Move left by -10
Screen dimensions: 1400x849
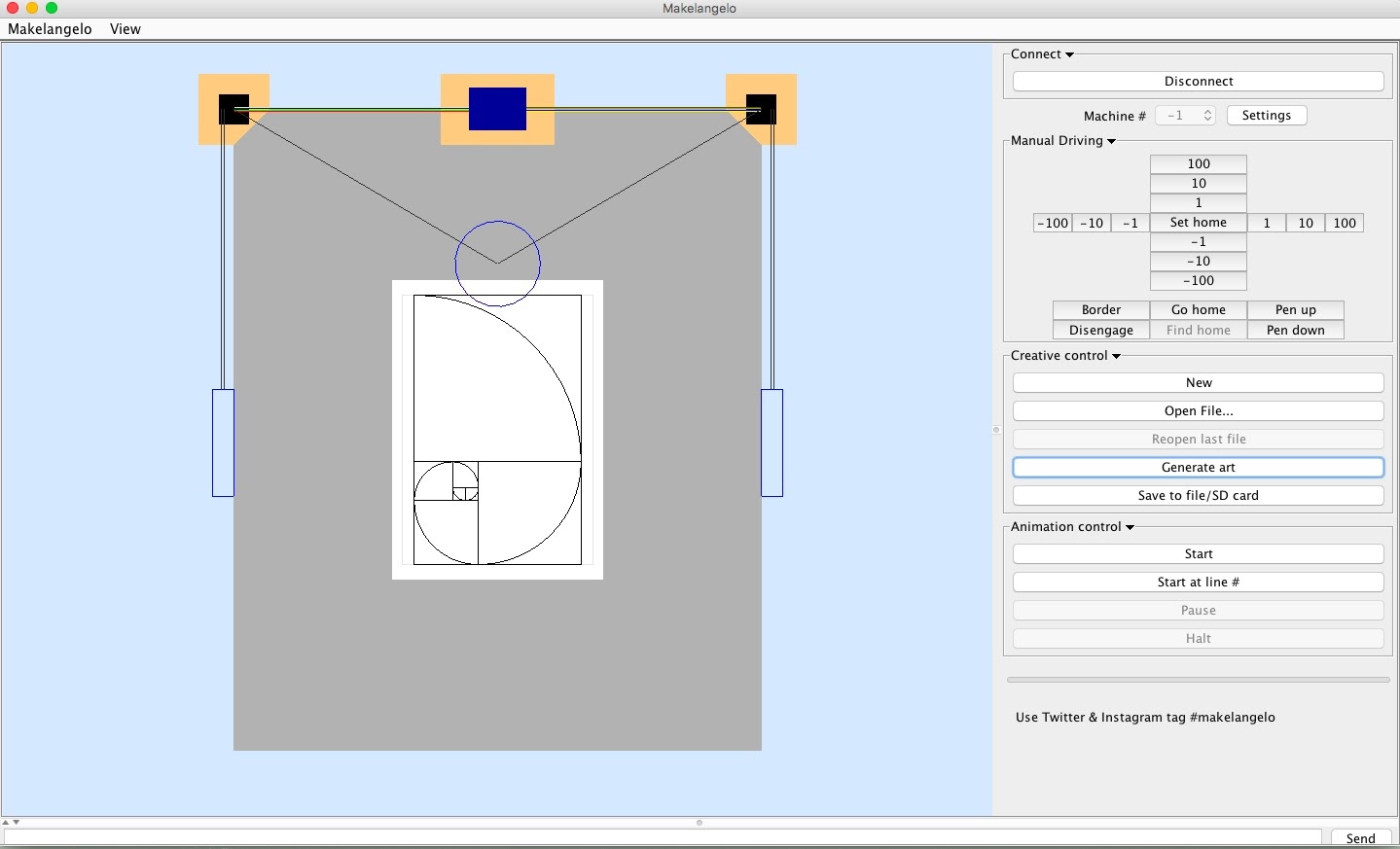(x=1092, y=224)
